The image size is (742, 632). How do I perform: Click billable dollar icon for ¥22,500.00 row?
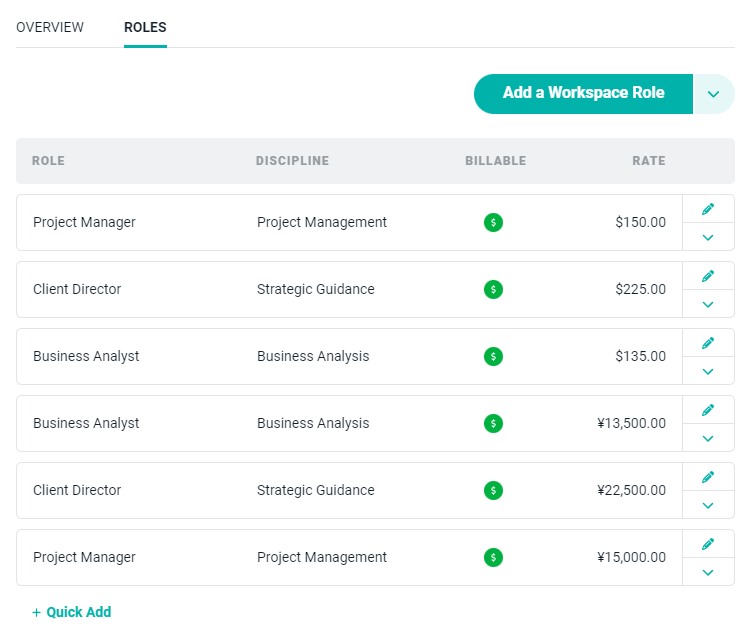pos(493,491)
